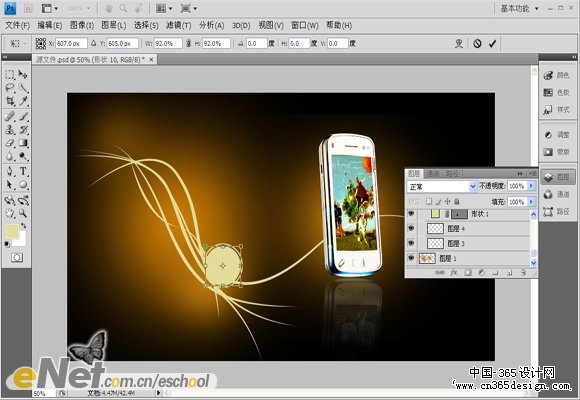Open the 基本功能 workspace dropdown
This screenshot has width=580, height=400.
519,9
